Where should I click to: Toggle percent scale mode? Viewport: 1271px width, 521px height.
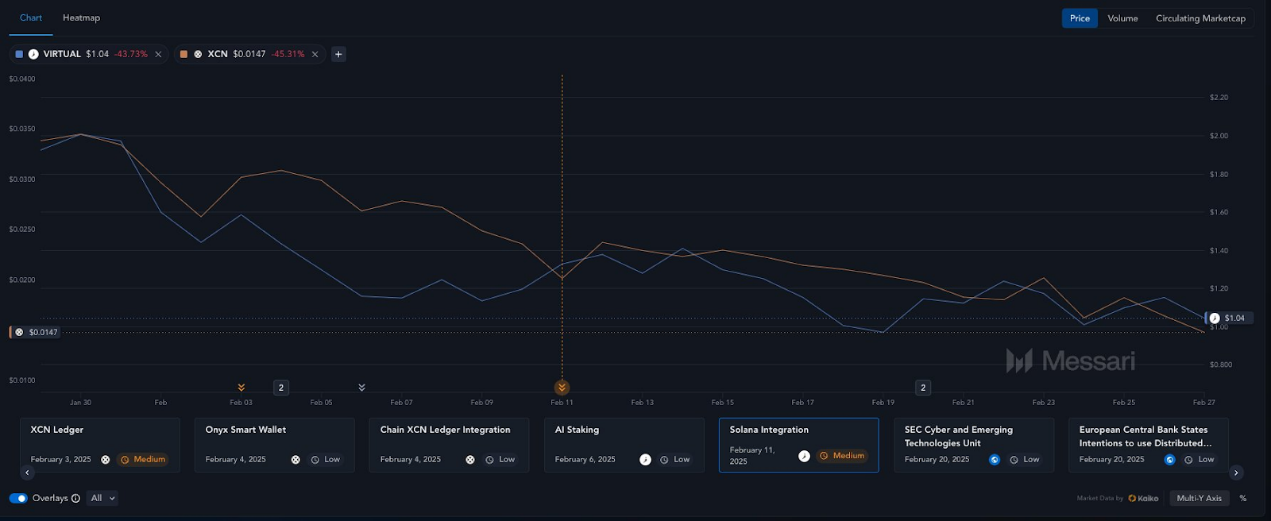tap(1243, 498)
